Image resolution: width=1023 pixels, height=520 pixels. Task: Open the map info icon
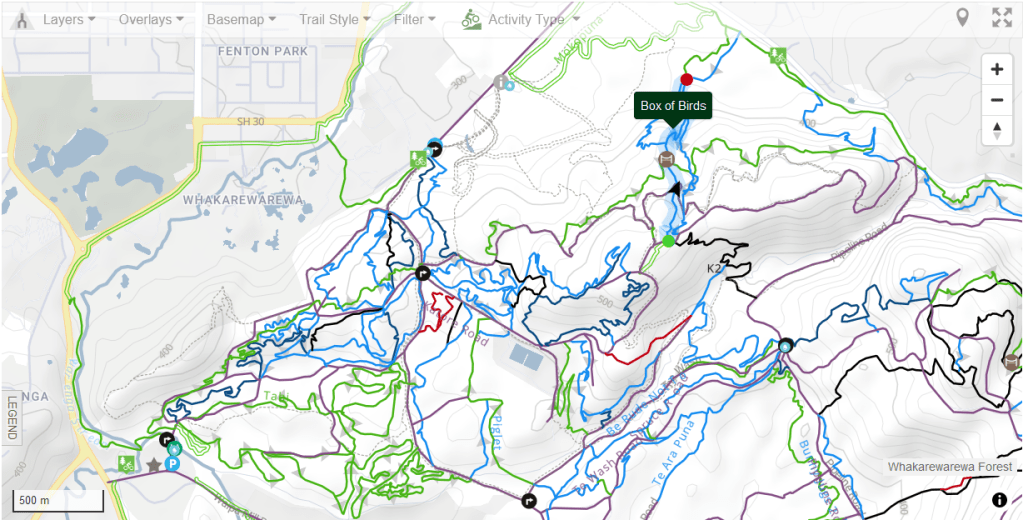coord(999,500)
